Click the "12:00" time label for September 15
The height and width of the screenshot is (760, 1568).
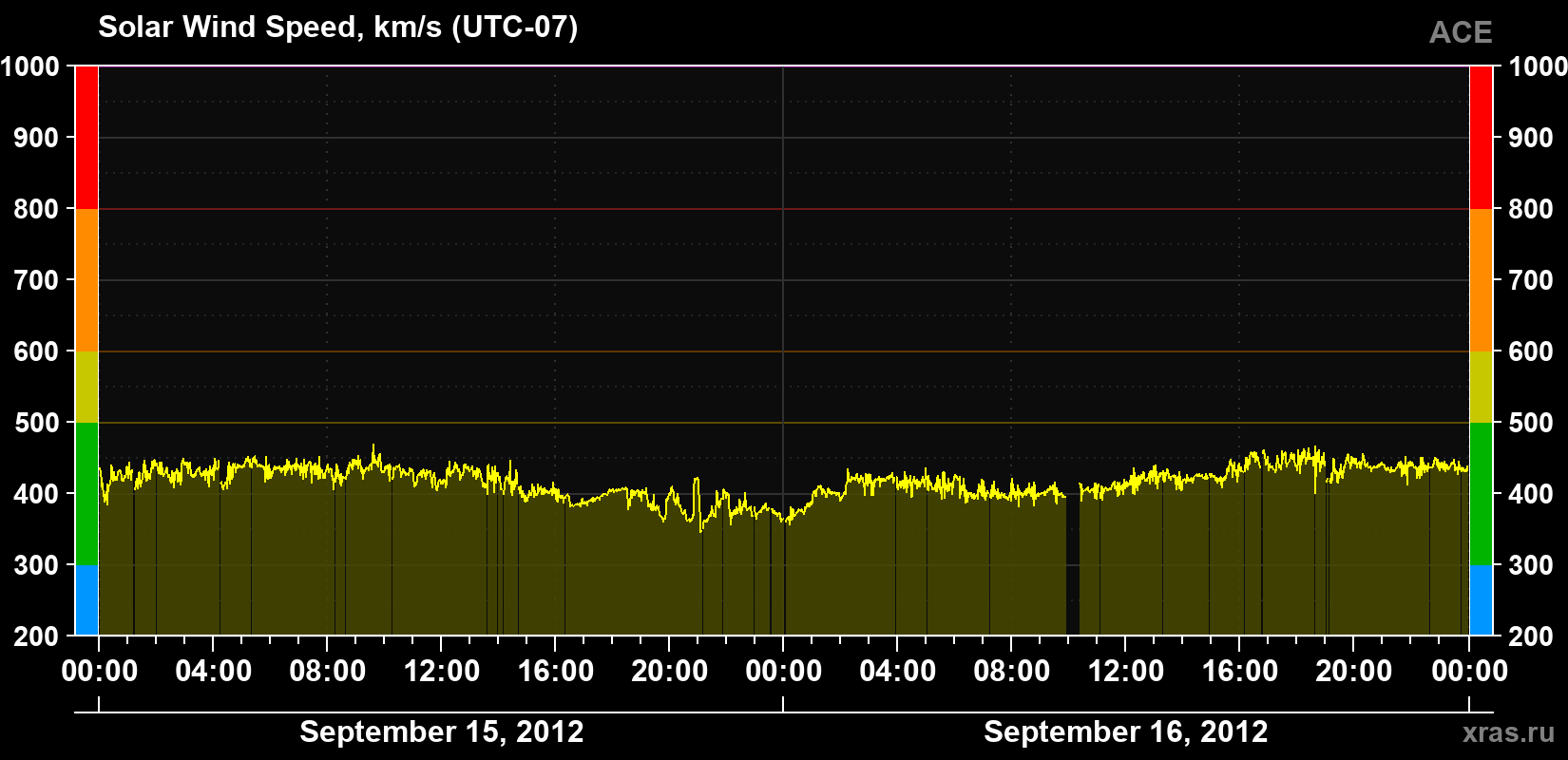442,672
